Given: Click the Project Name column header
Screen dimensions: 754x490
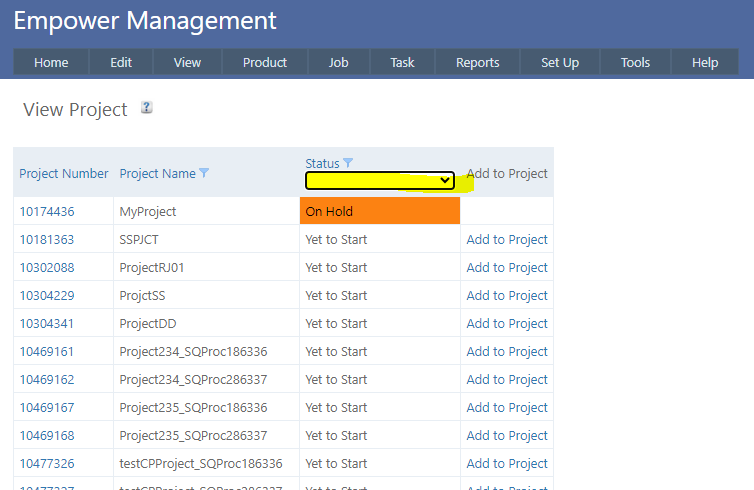Looking at the screenshot, I should pos(157,173).
